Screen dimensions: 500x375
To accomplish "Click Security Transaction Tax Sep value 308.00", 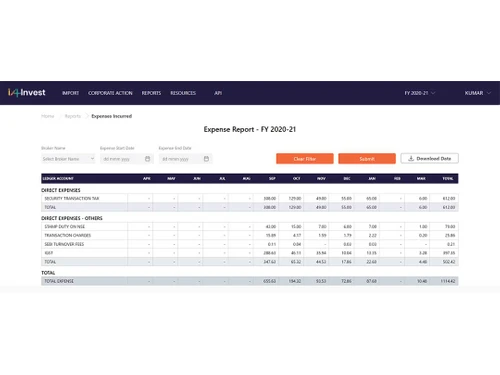I will tap(270, 198).
